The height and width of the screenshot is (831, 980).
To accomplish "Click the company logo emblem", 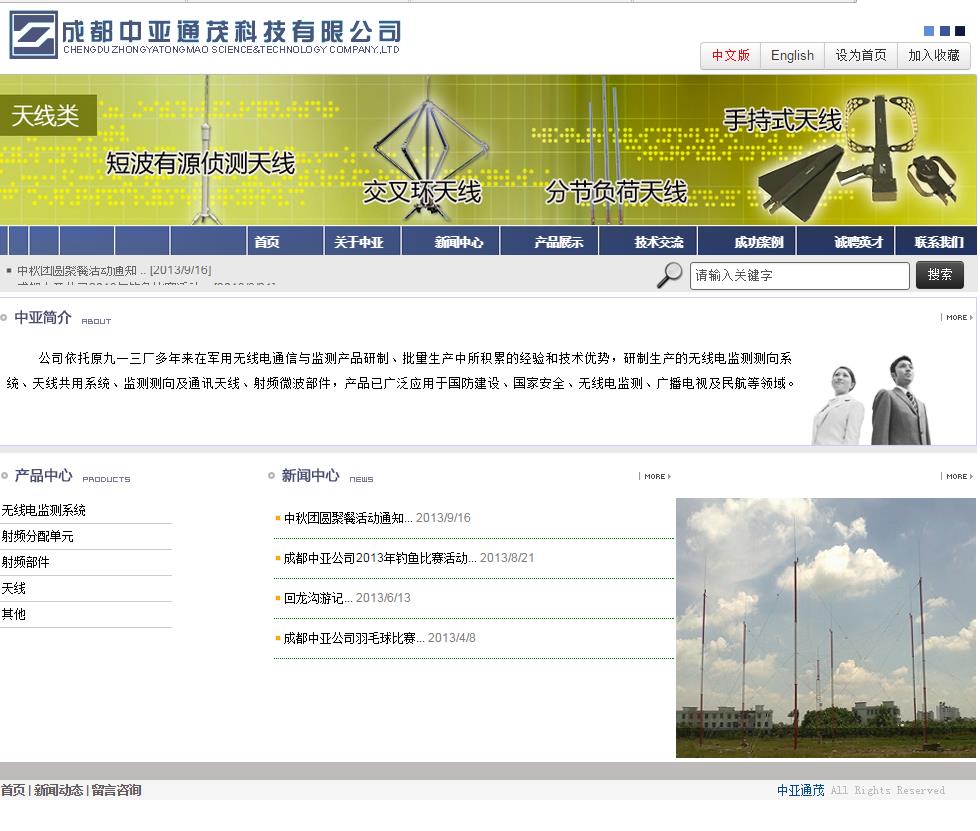I will (33, 34).
